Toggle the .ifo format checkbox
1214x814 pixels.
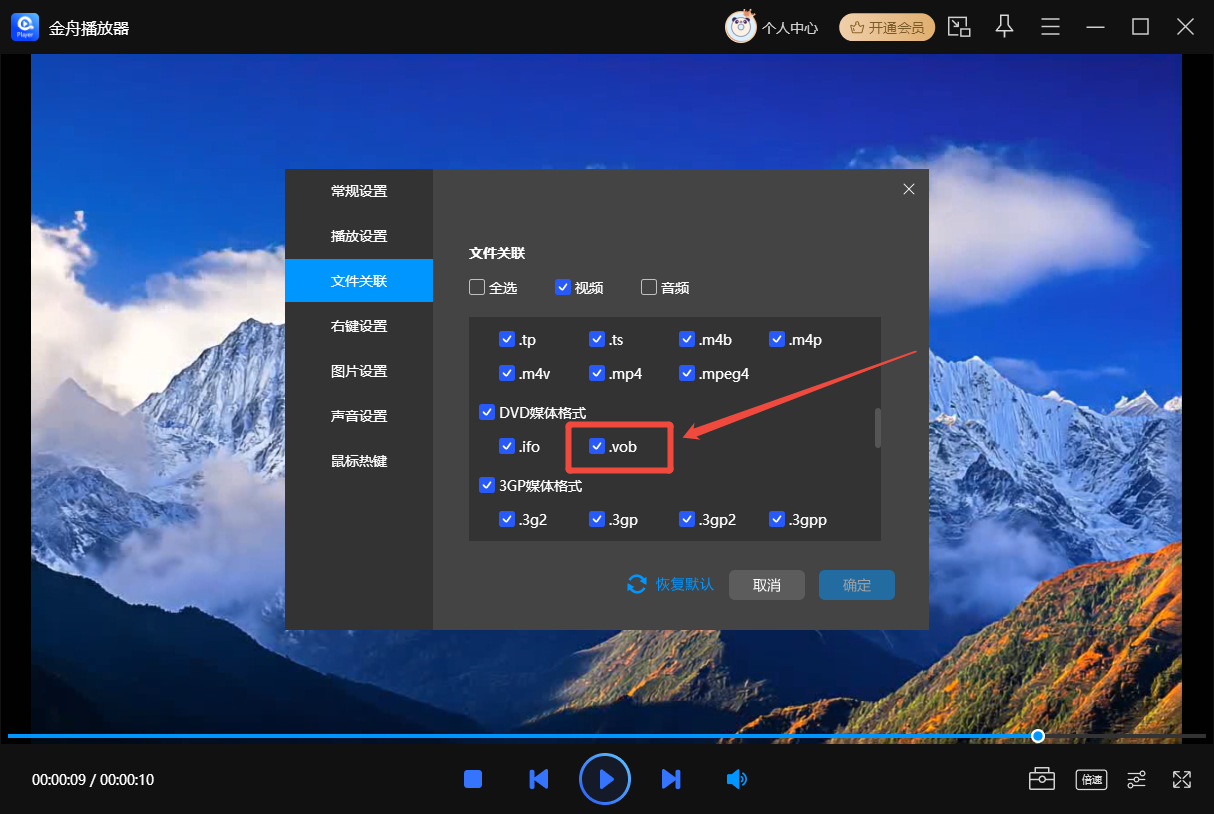(x=507, y=446)
